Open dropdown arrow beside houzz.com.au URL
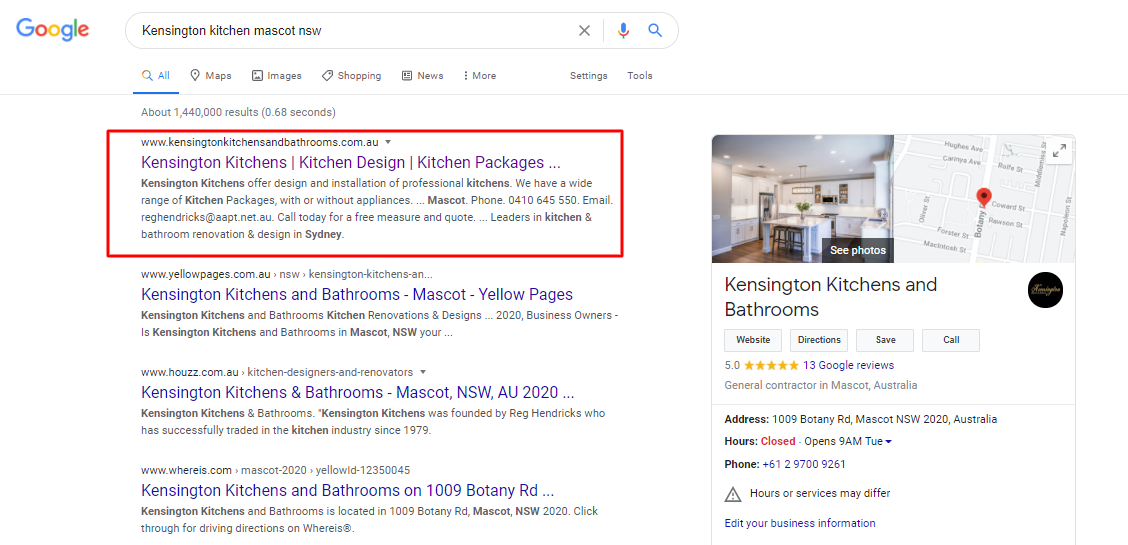 (x=423, y=372)
